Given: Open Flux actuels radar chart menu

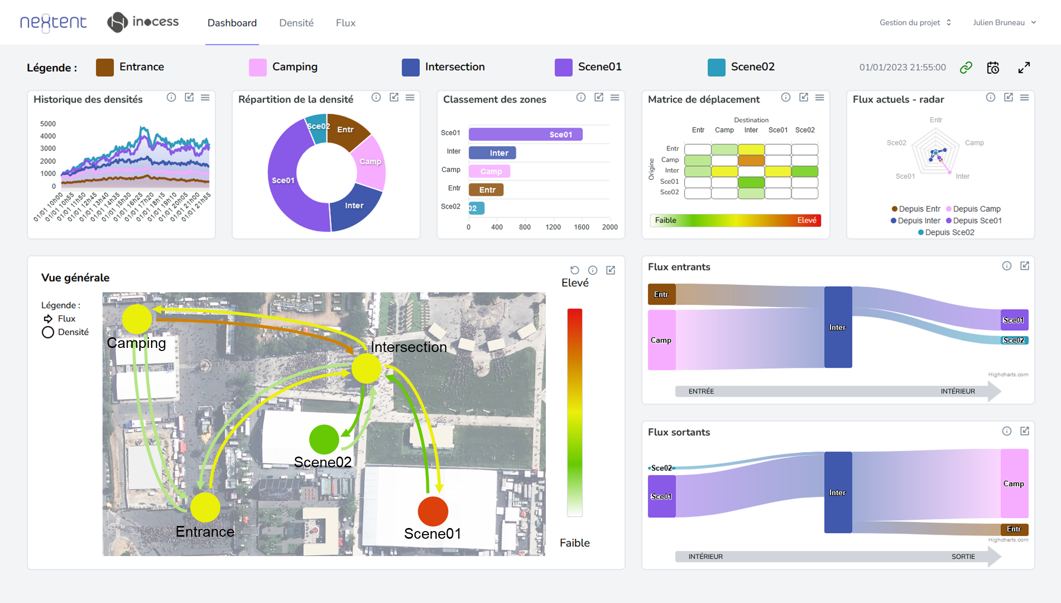Looking at the screenshot, I should 1024,97.
